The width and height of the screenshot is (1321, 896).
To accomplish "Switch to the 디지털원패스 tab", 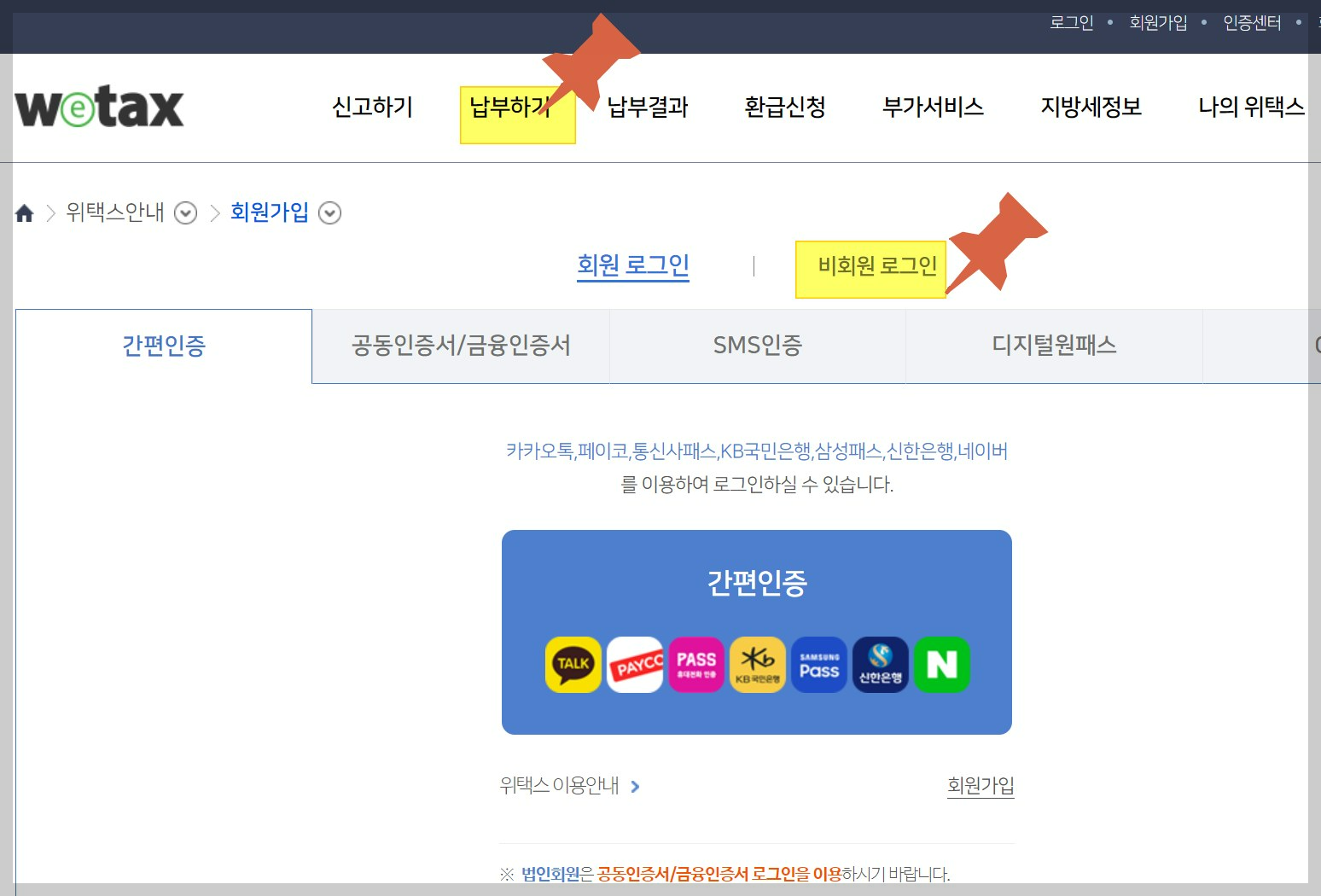I will click(1053, 346).
